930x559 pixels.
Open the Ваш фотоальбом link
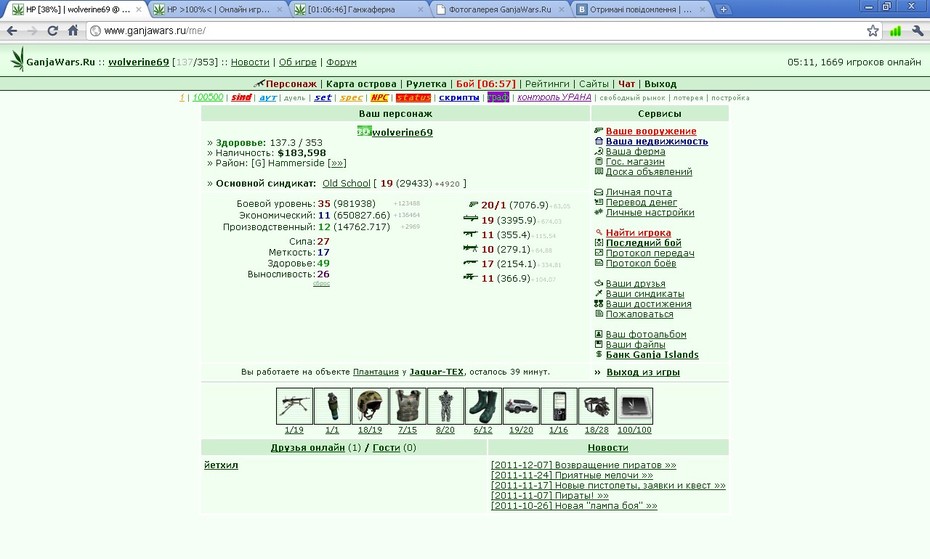coord(646,334)
